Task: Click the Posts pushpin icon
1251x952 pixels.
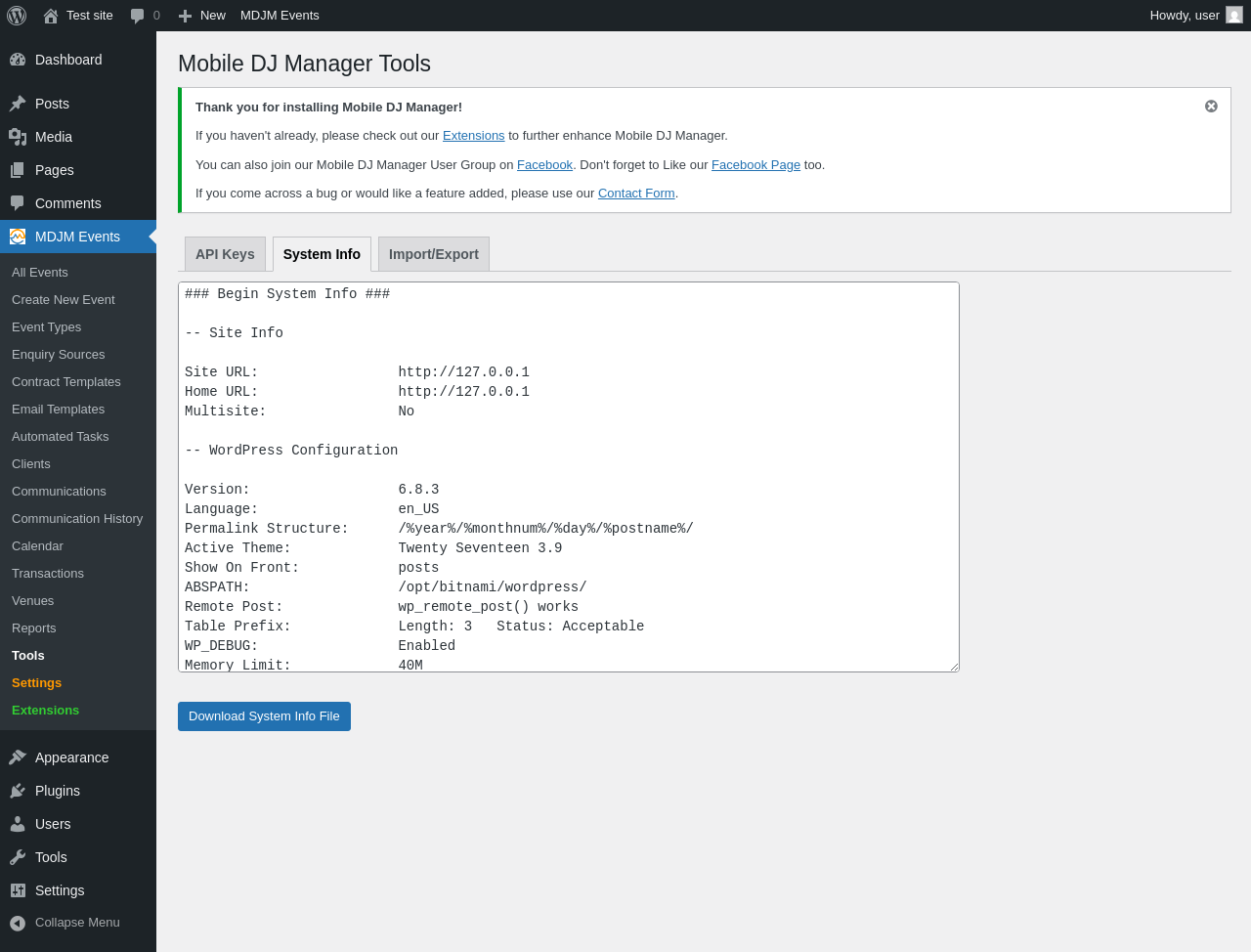Action: click(18, 104)
